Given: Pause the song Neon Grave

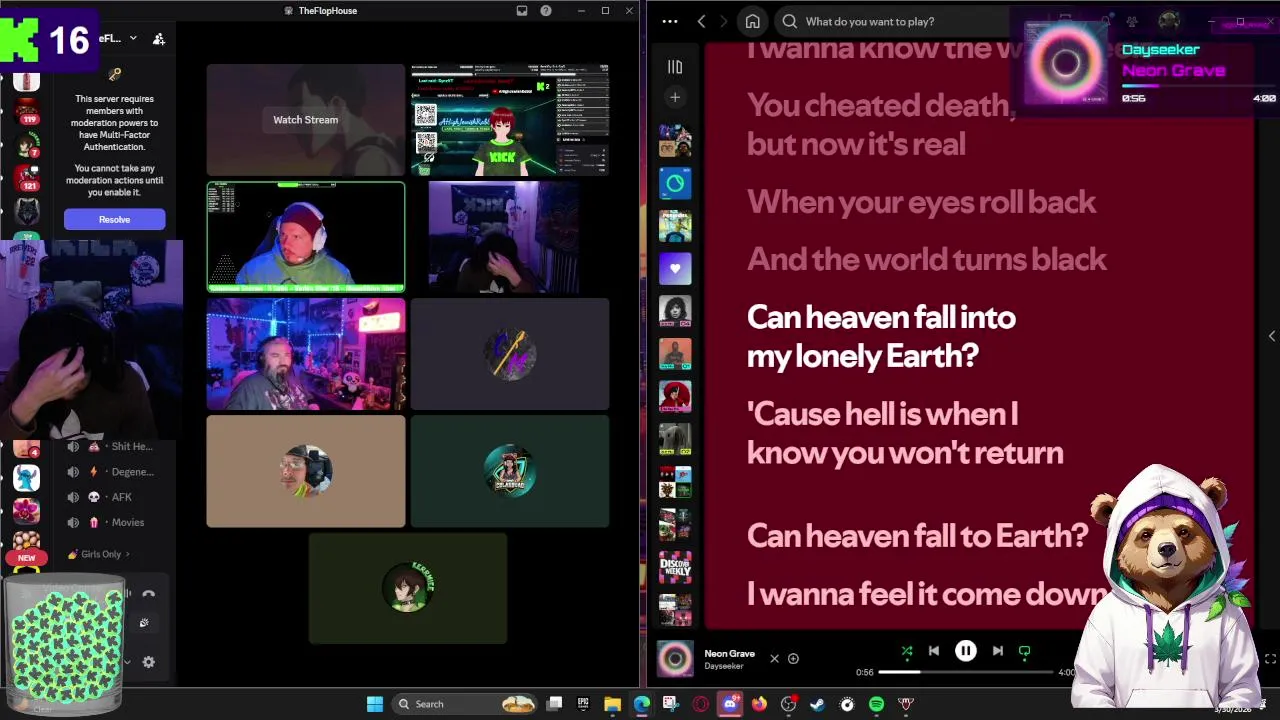Looking at the screenshot, I should (x=966, y=651).
